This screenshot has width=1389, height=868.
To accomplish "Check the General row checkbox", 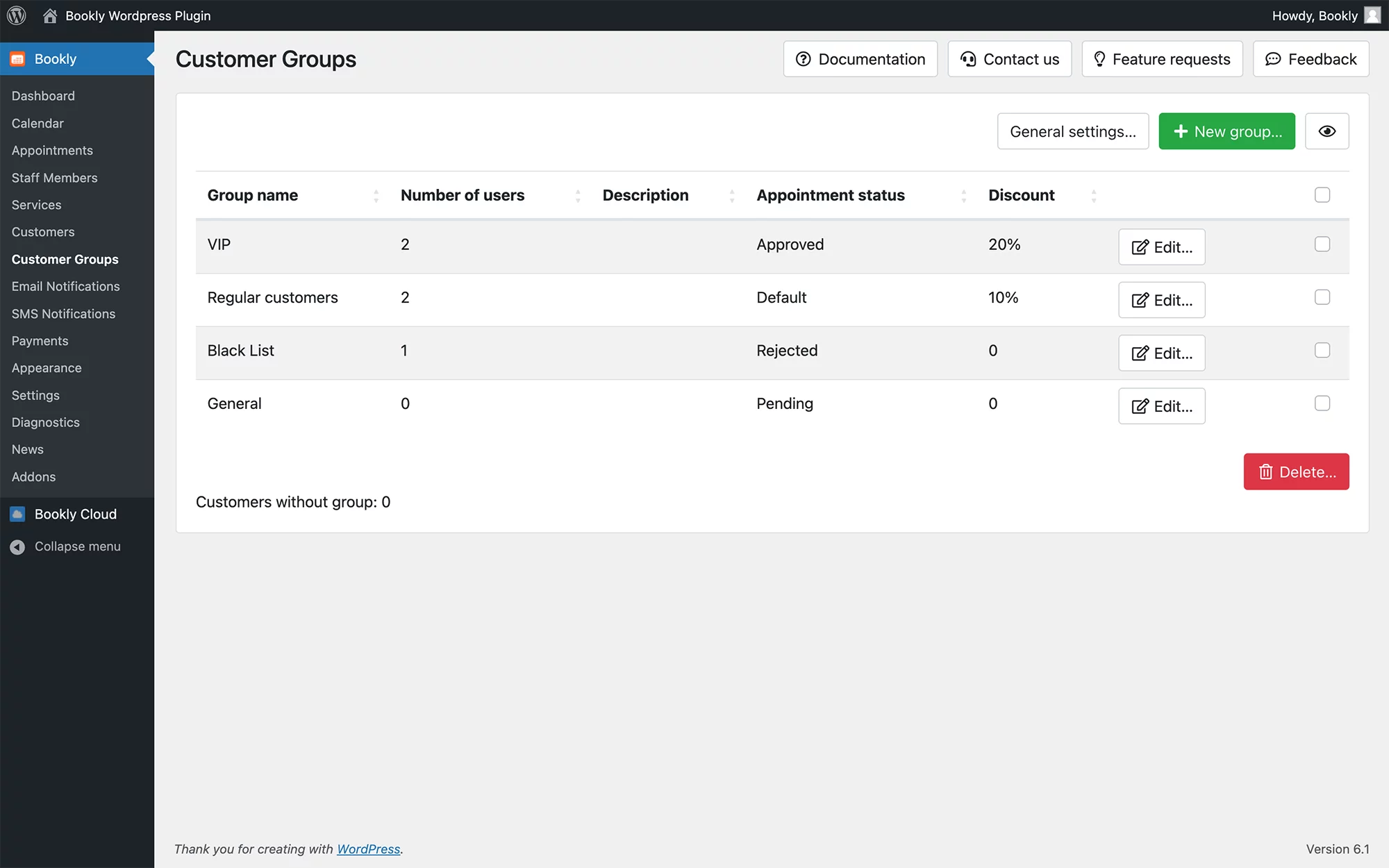I will click(1322, 403).
